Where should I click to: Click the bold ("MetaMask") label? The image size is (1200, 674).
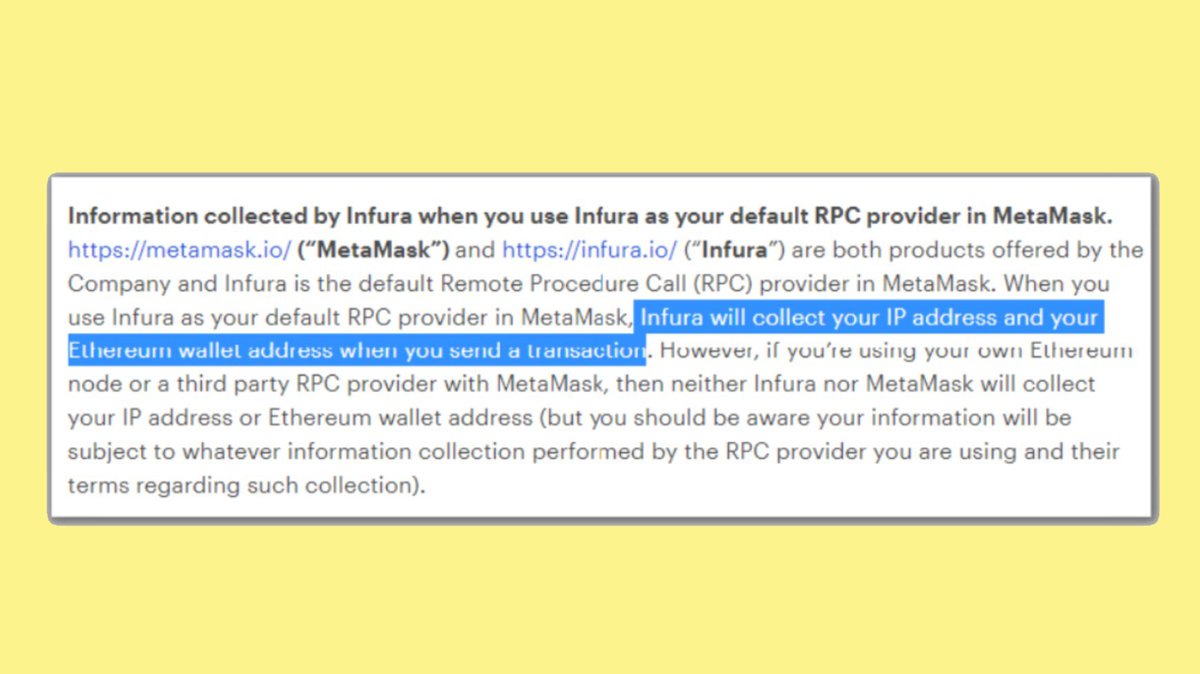tap(373, 249)
